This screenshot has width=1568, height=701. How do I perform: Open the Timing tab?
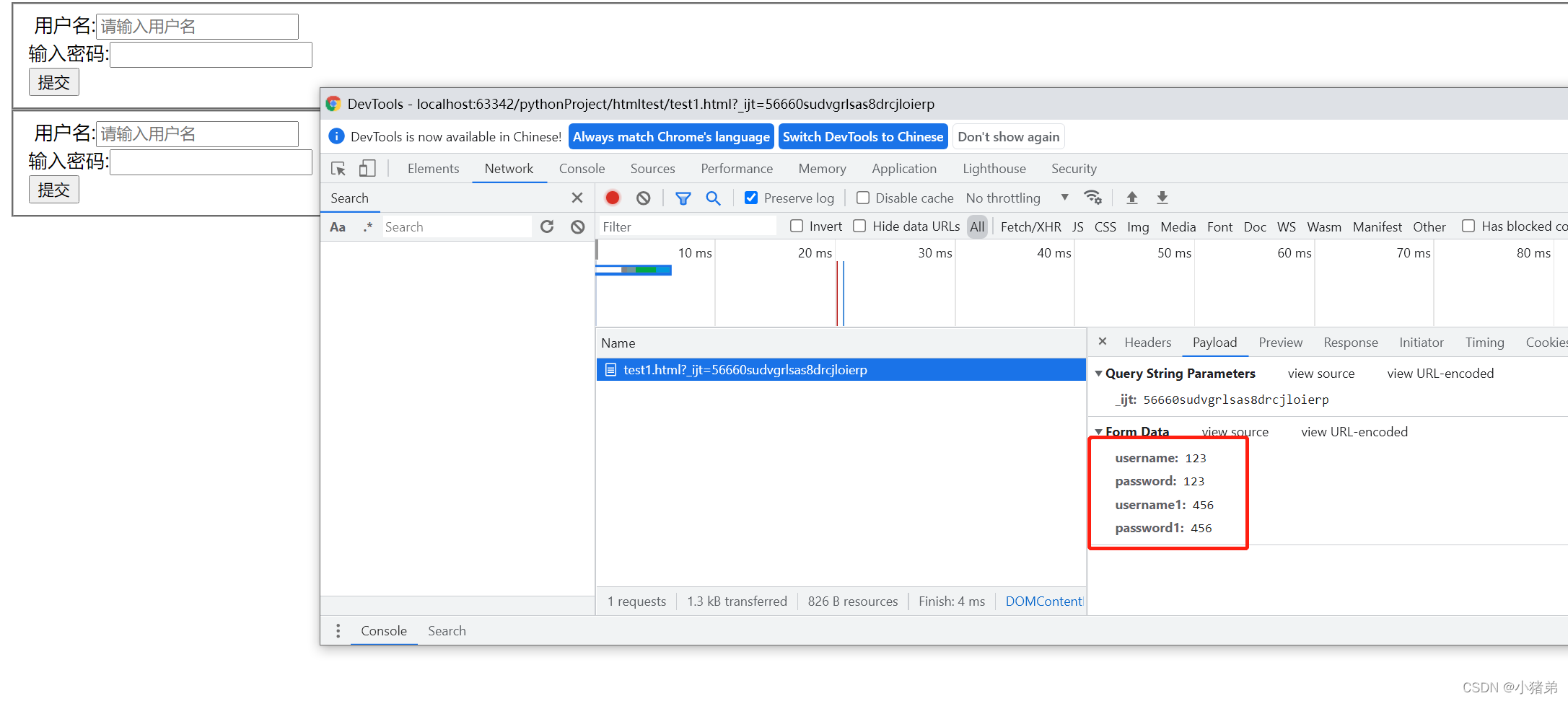click(x=1484, y=343)
